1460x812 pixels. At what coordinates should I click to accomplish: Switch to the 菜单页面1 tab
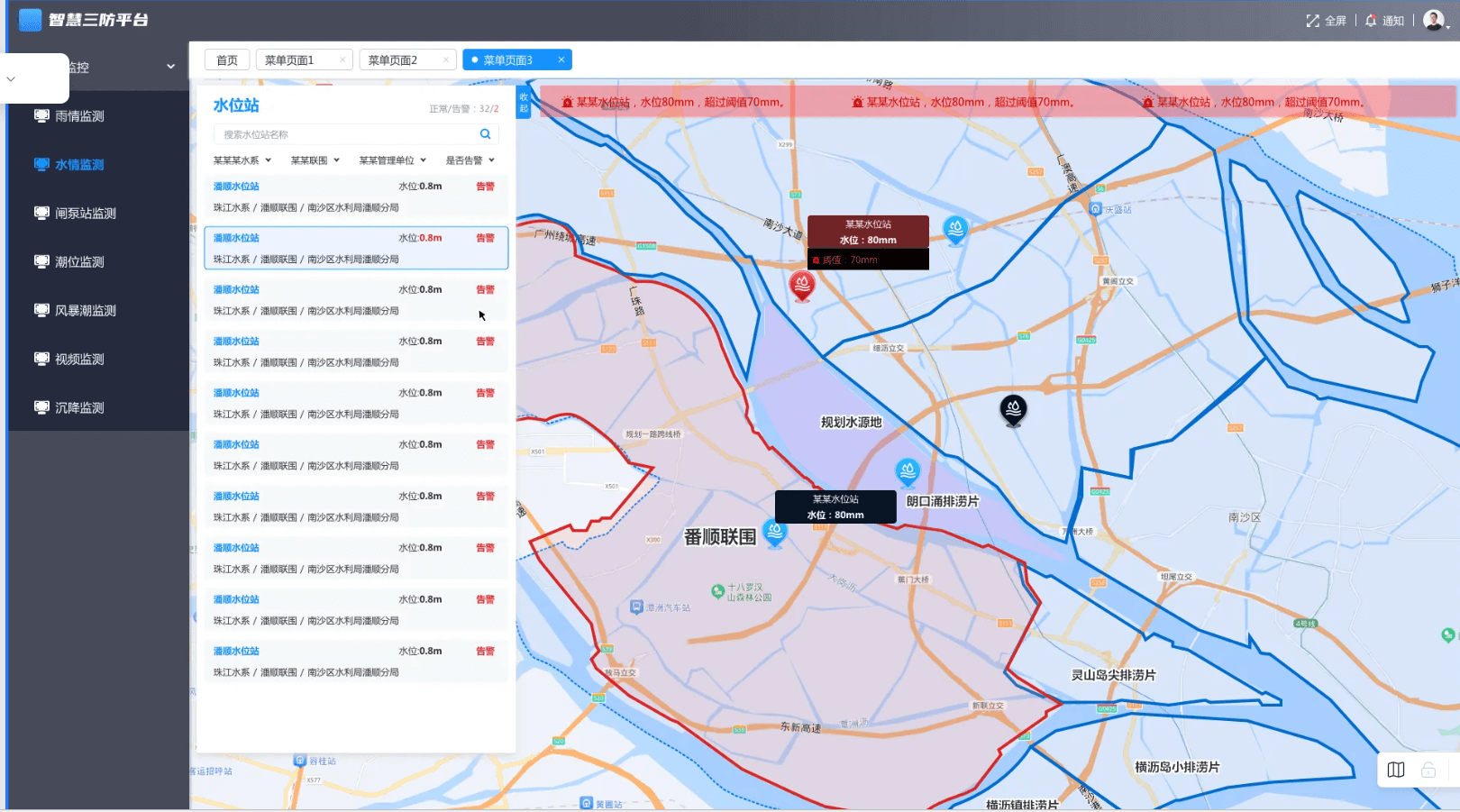click(289, 60)
